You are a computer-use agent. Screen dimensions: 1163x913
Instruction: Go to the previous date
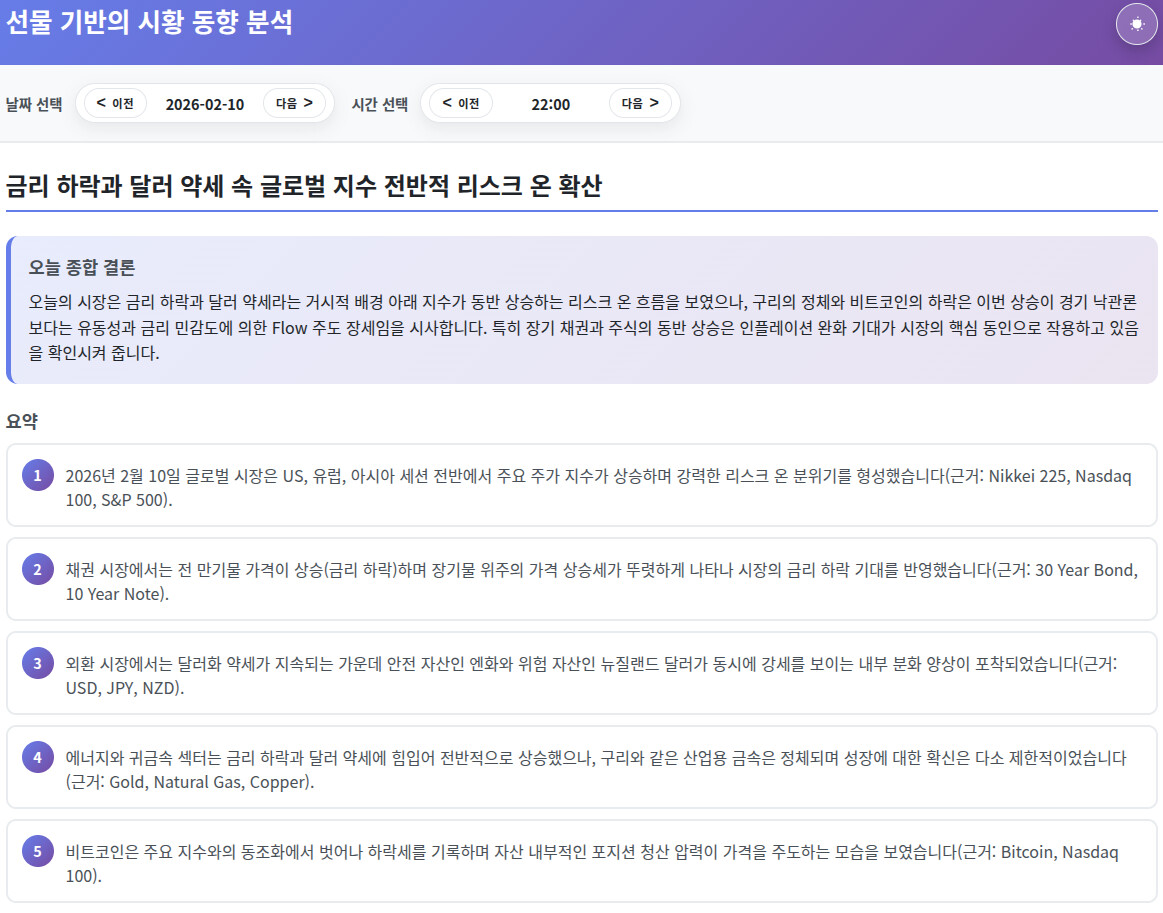pyautogui.click(x=115, y=103)
